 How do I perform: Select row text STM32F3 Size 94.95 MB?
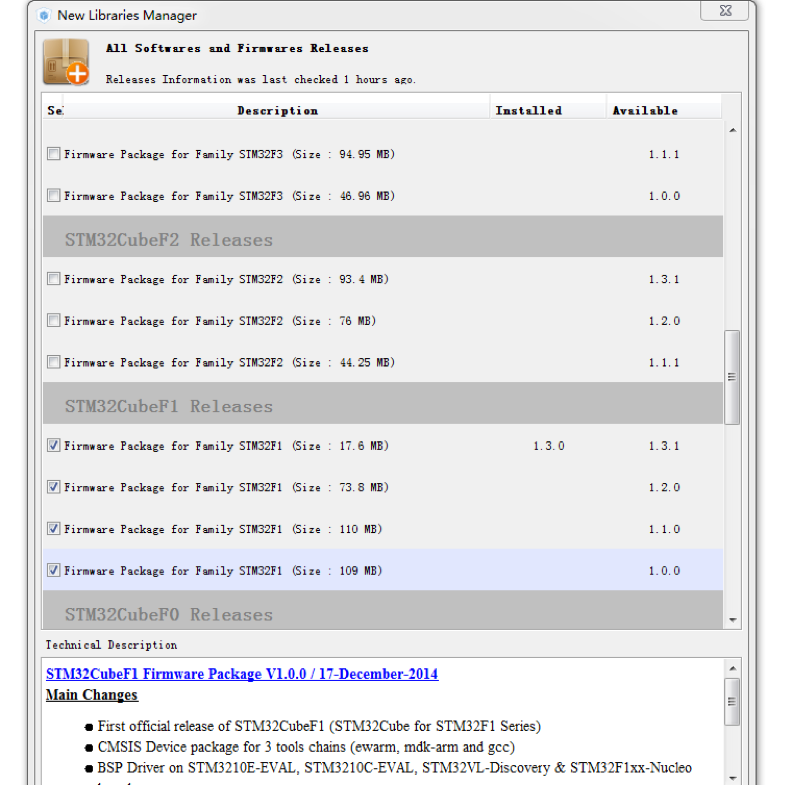tap(229, 154)
